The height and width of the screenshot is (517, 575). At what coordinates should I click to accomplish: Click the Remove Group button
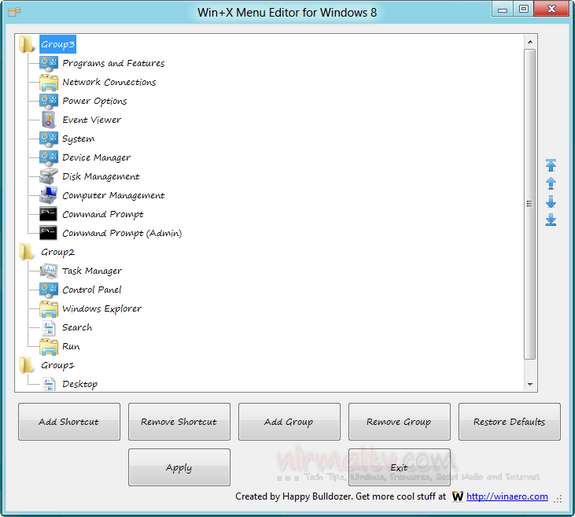pos(399,422)
